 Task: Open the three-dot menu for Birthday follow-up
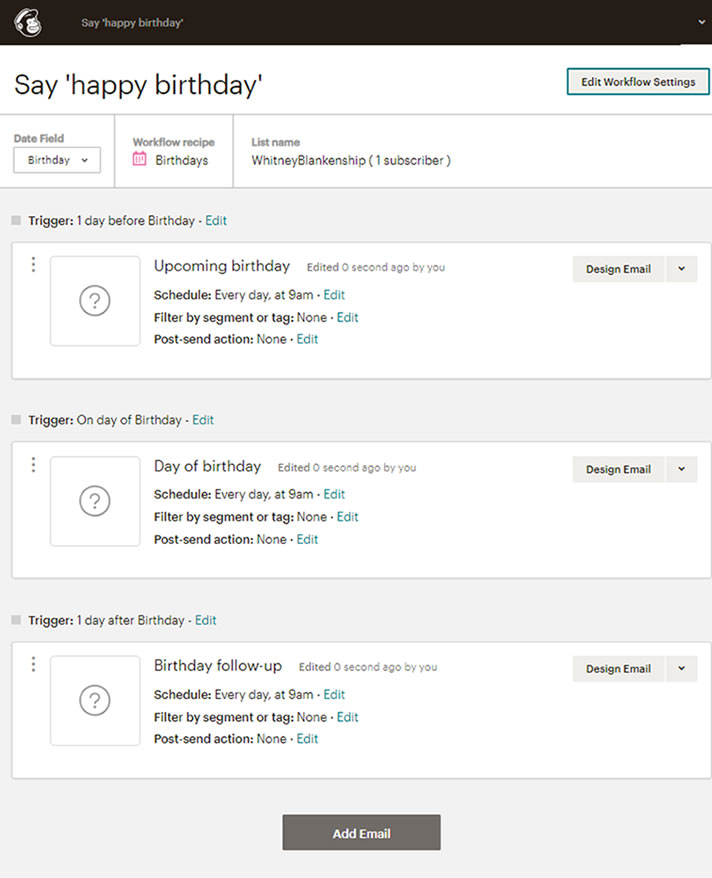coord(33,665)
